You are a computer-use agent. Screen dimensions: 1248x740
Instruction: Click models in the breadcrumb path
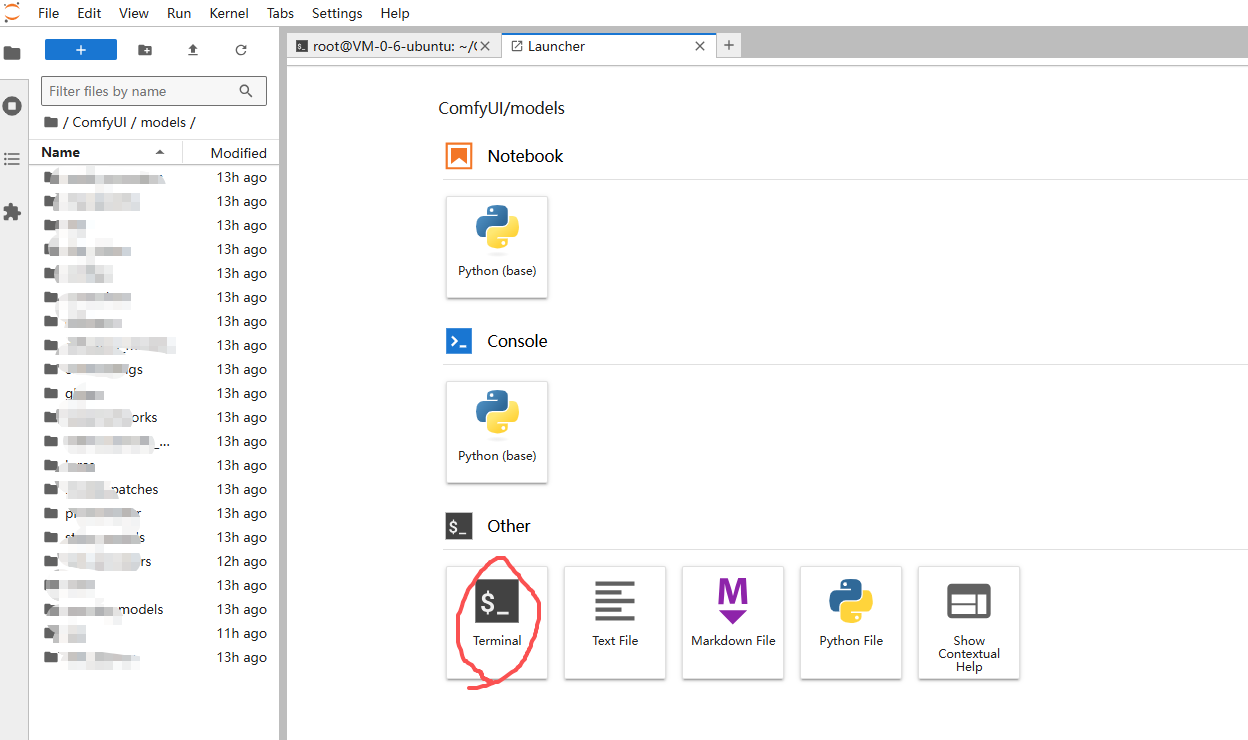(x=163, y=122)
